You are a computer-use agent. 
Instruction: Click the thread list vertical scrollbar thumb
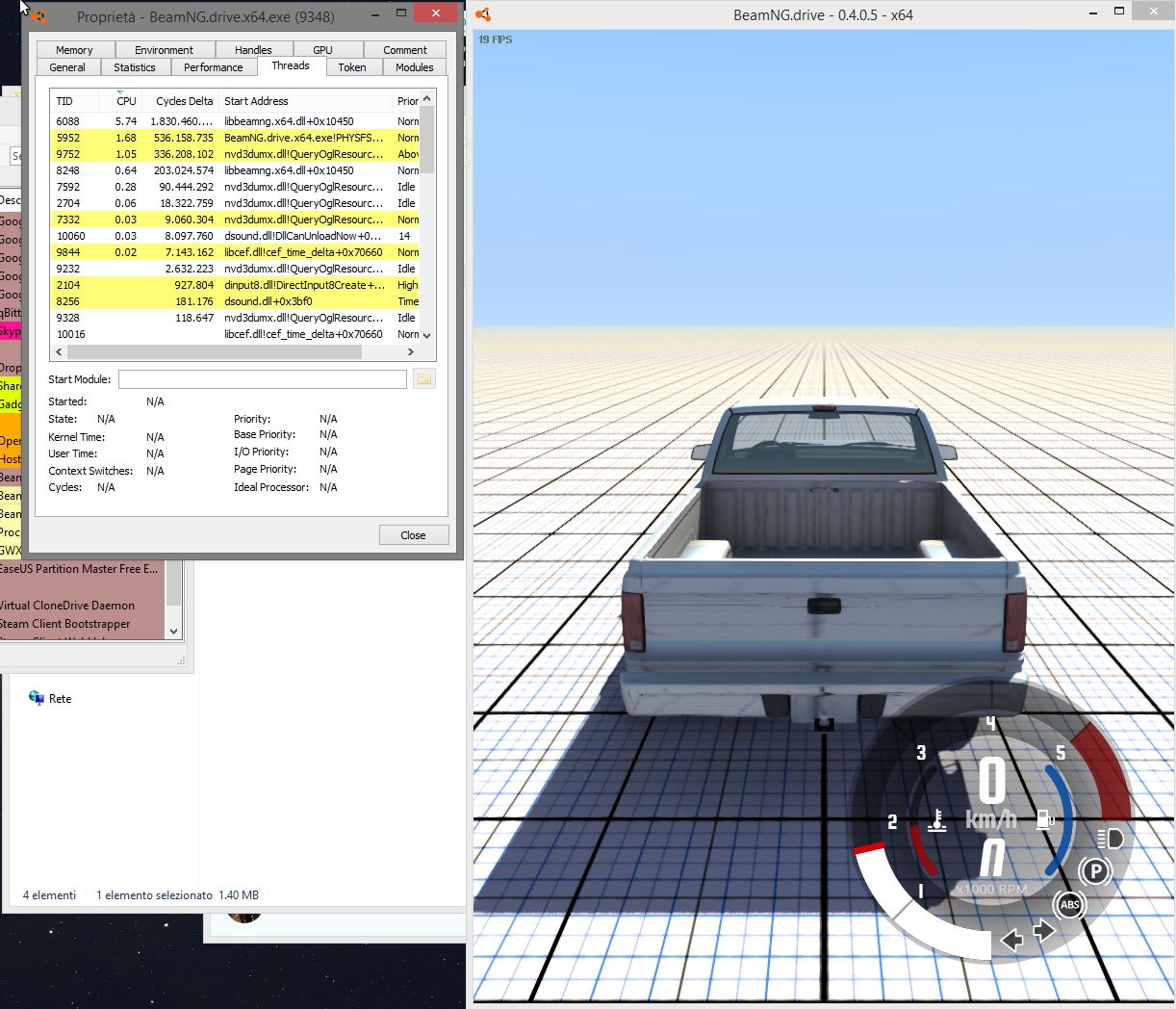click(x=427, y=140)
